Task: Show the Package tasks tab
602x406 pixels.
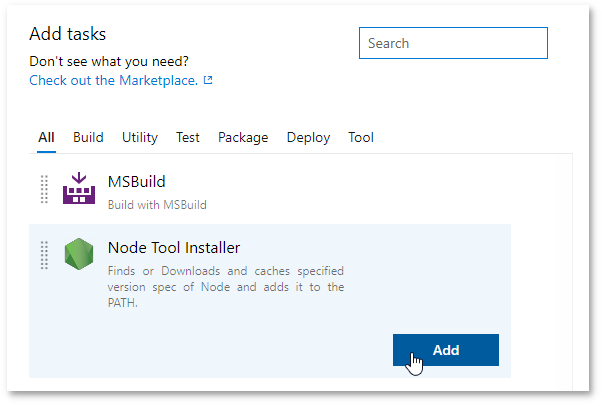Action: 243,137
